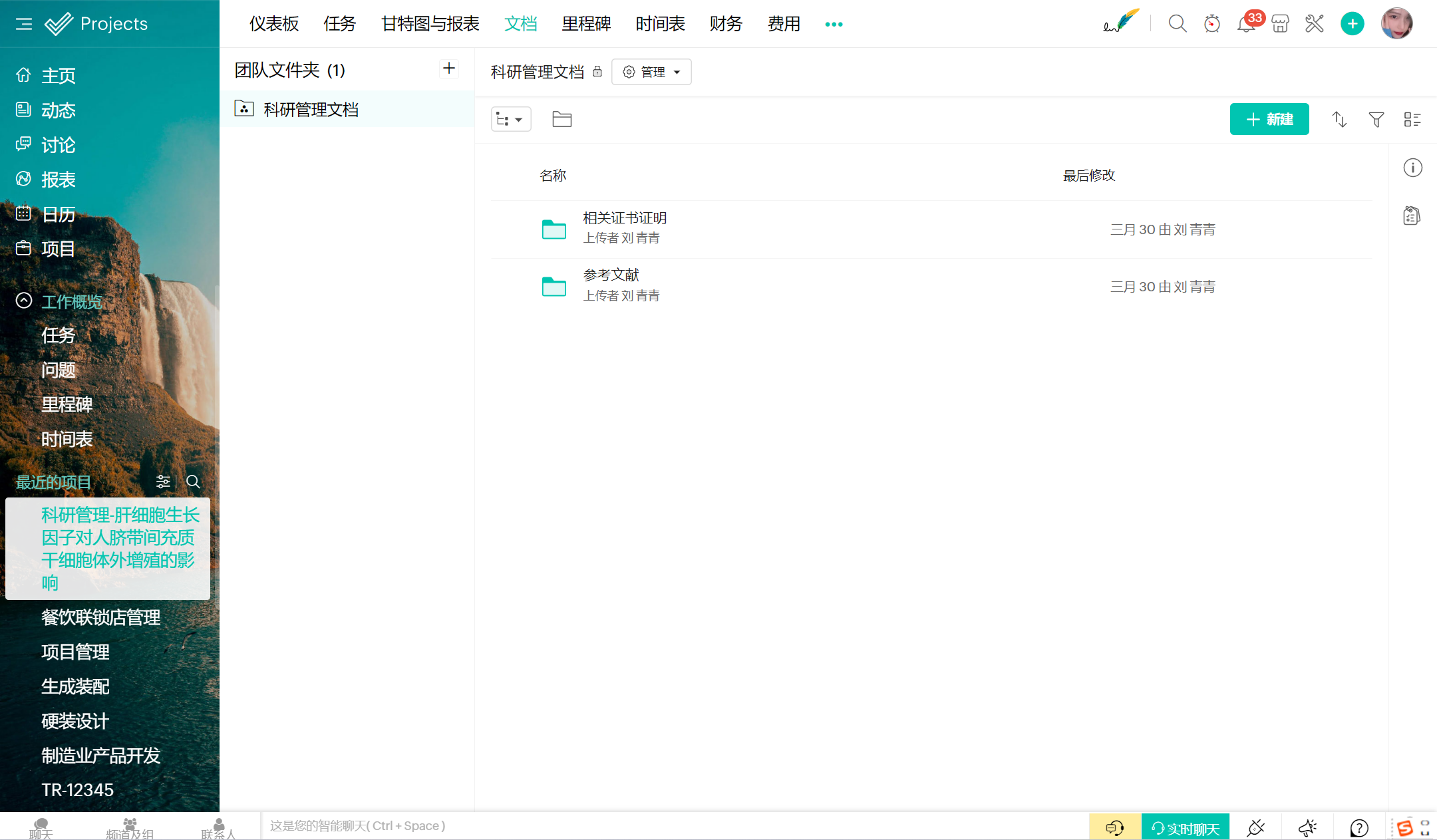Open the filter funnel icon

pos(1376,120)
